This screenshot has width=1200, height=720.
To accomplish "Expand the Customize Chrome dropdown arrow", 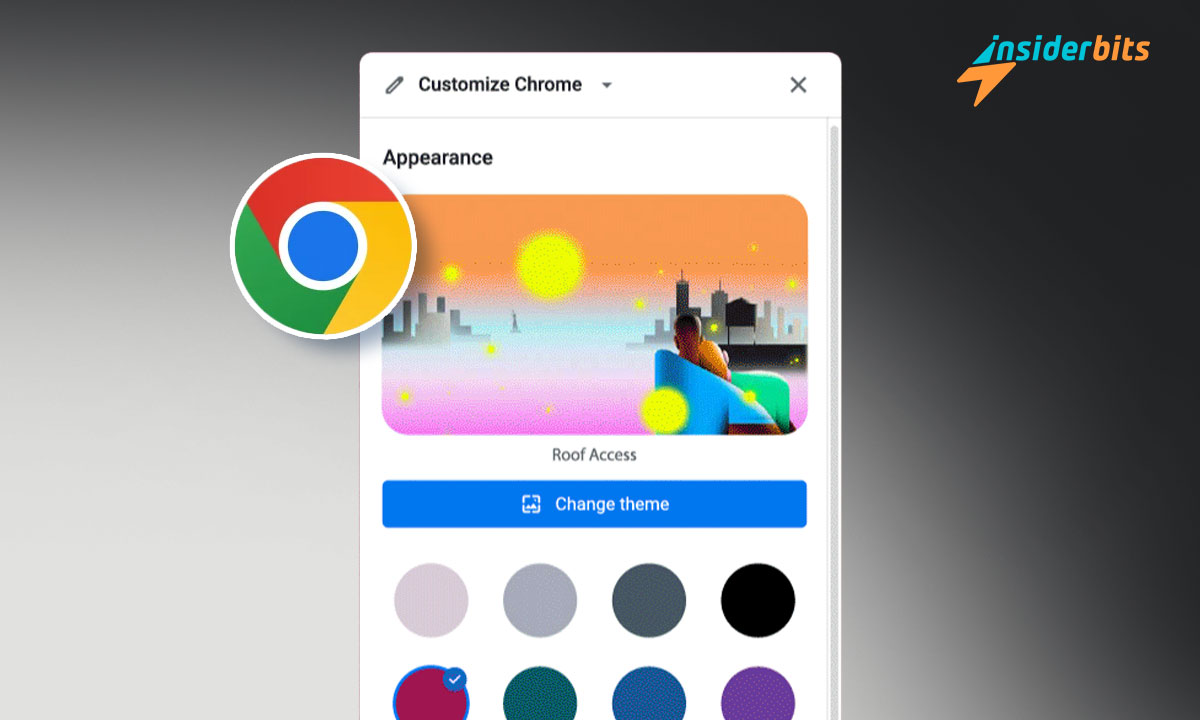I will [x=606, y=86].
